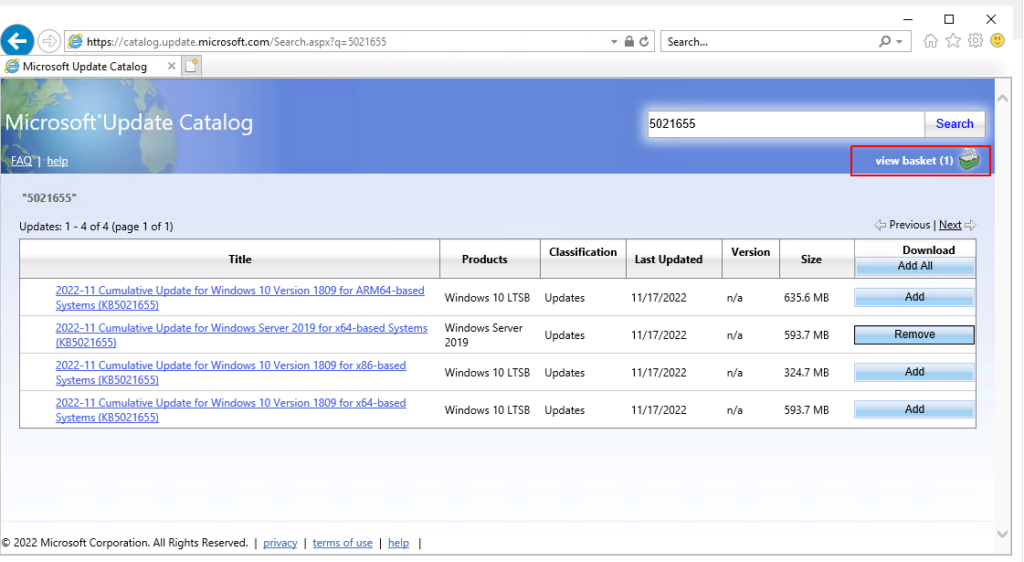Click the padlock security icon in address bar
This screenshot has height=562, width=1024.
click(x=629, y=41)
